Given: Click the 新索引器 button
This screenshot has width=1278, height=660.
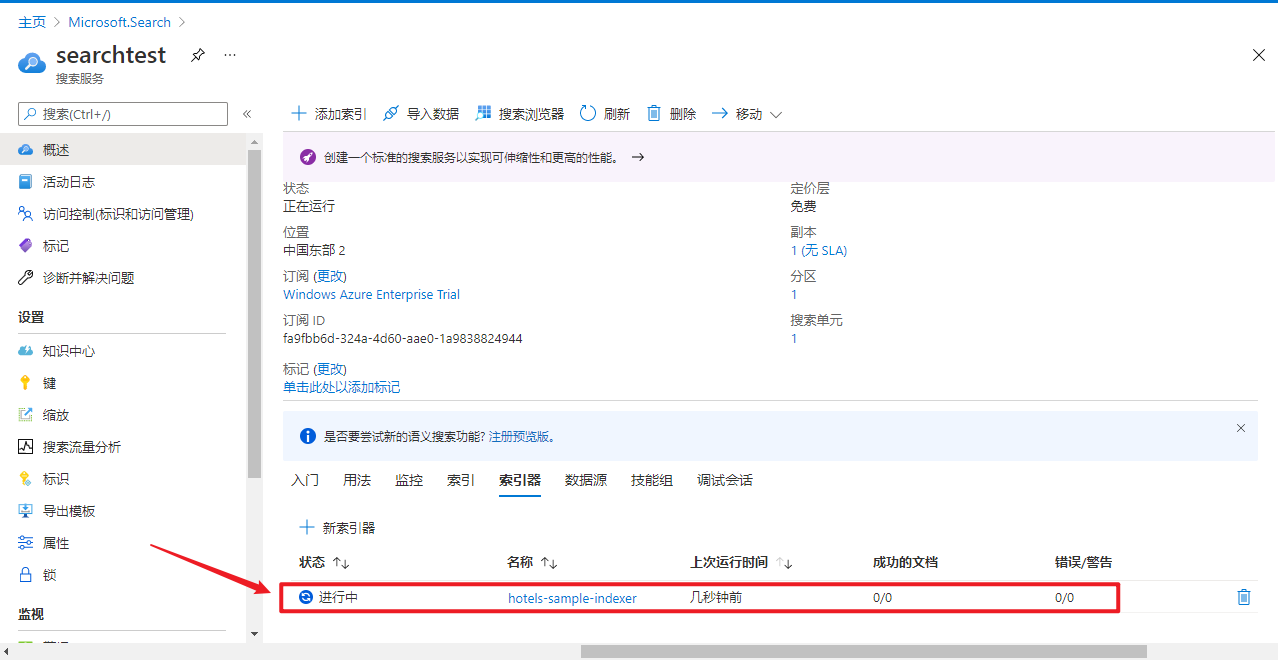Looking at the screenshot, I should (337, 527).
